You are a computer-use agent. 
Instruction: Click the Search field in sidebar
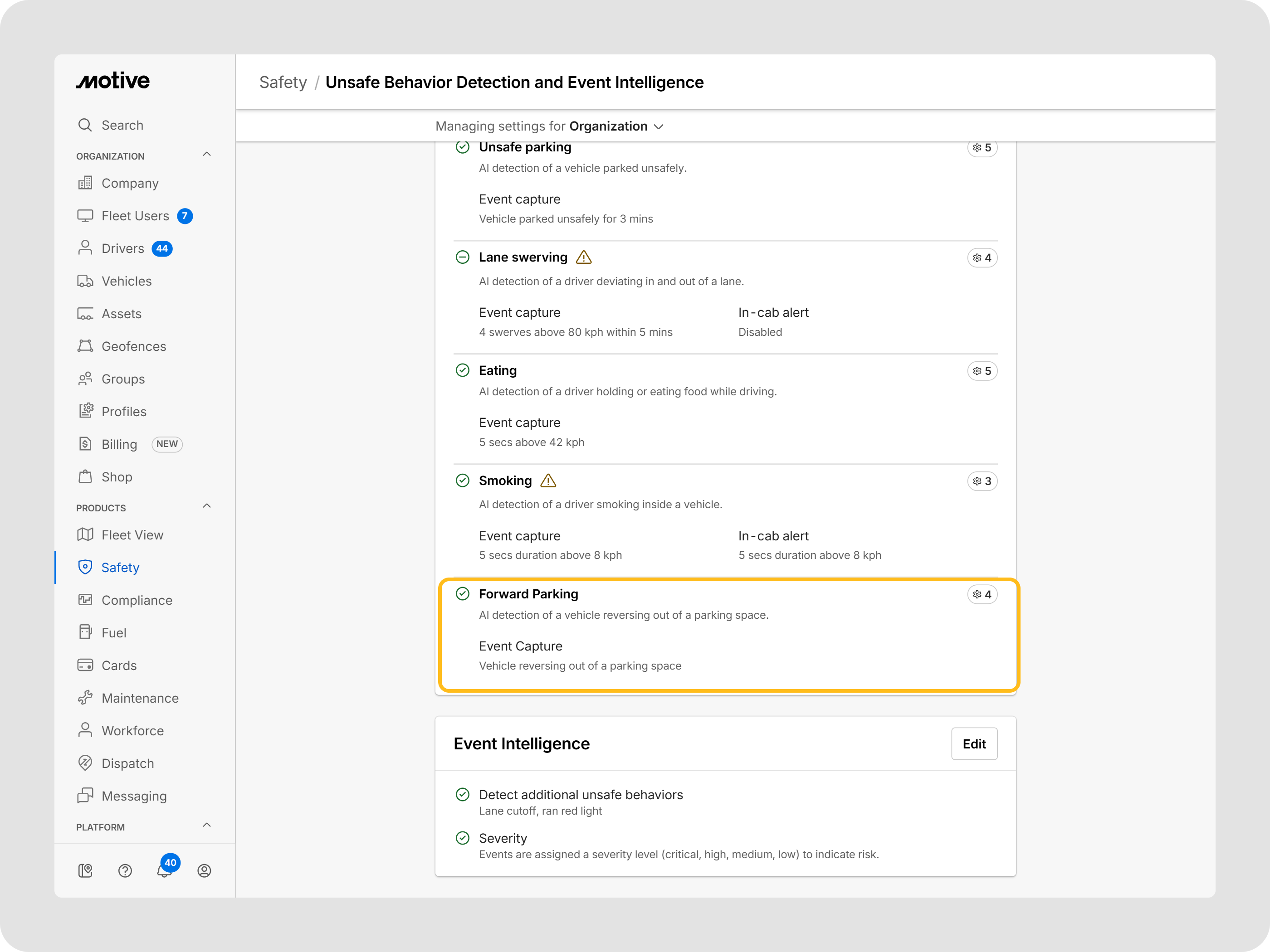click(122, 125)
